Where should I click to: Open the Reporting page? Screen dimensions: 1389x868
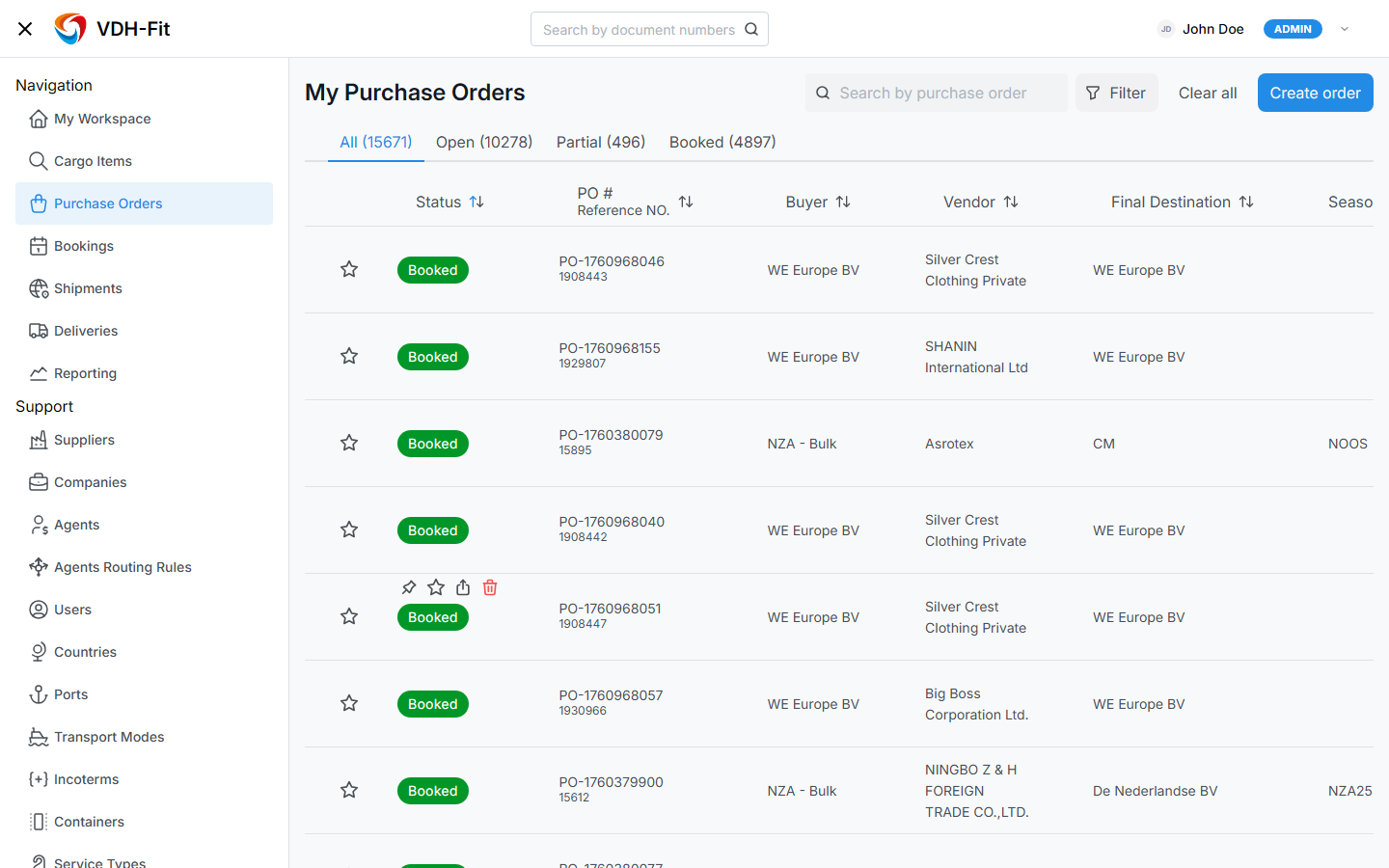[x=87, y=373]
